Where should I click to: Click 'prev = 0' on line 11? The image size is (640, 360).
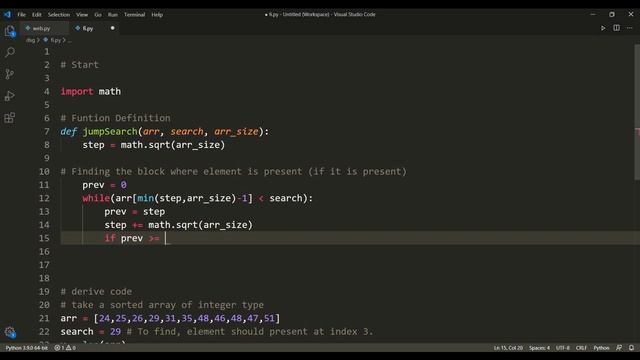pos(104,185)
